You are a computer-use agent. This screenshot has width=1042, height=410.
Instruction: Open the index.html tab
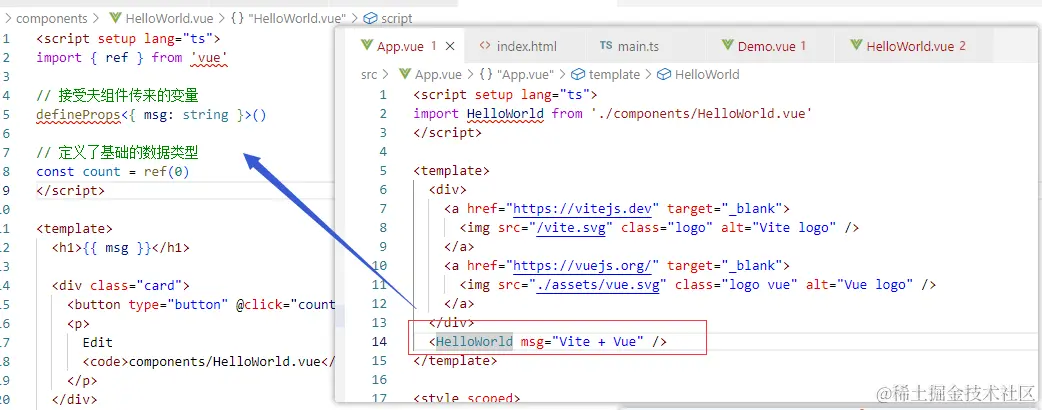coord(526,46)
